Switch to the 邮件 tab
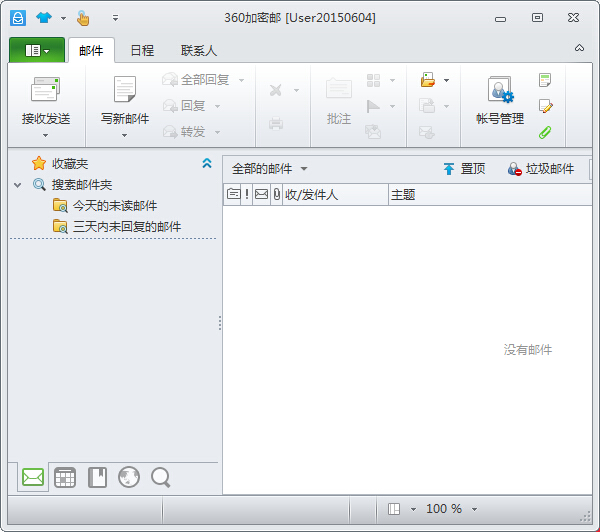Viewport: 600px width, 532px height. [91, 51]
